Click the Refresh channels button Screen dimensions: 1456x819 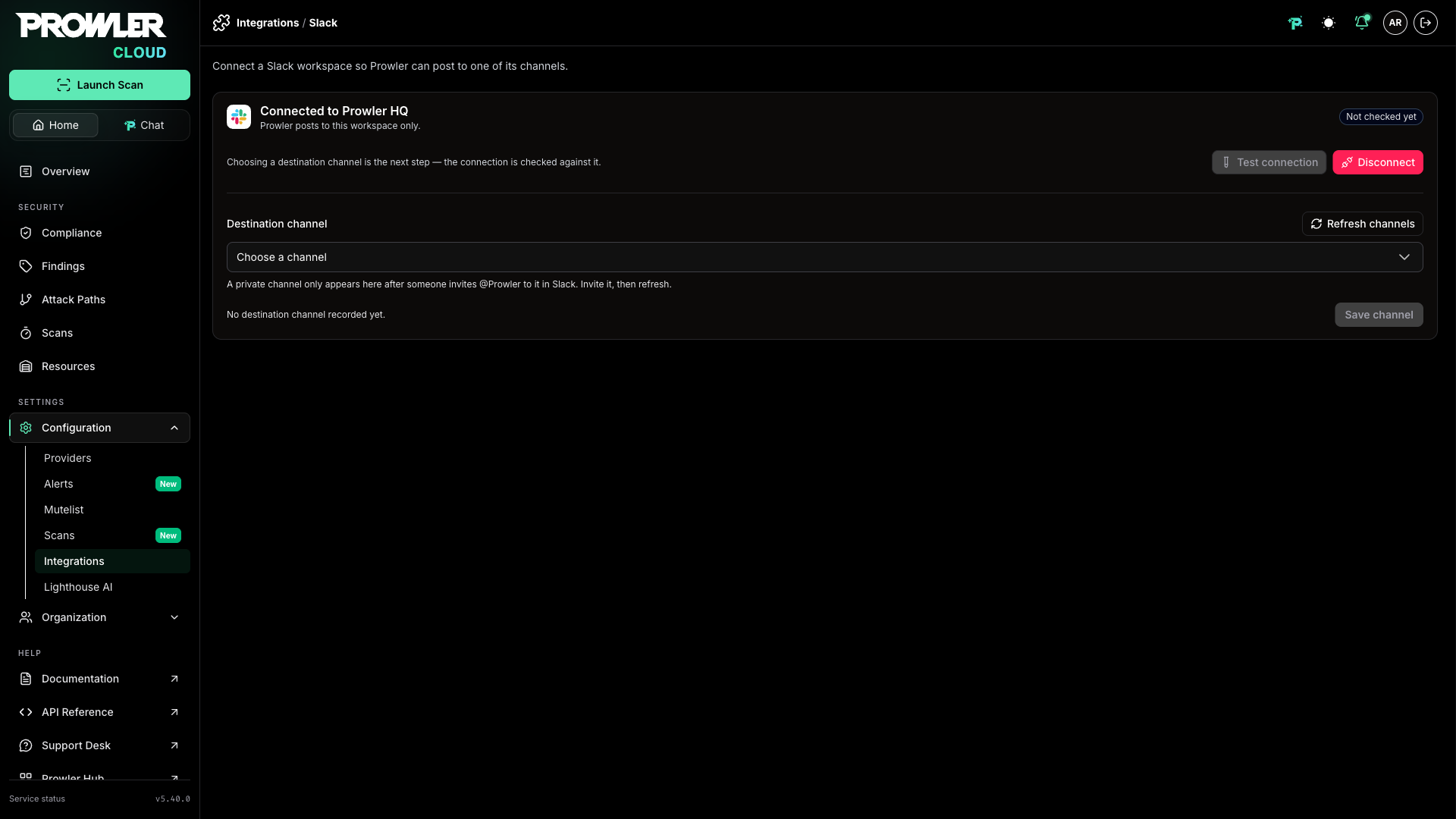click(1363, 224)
